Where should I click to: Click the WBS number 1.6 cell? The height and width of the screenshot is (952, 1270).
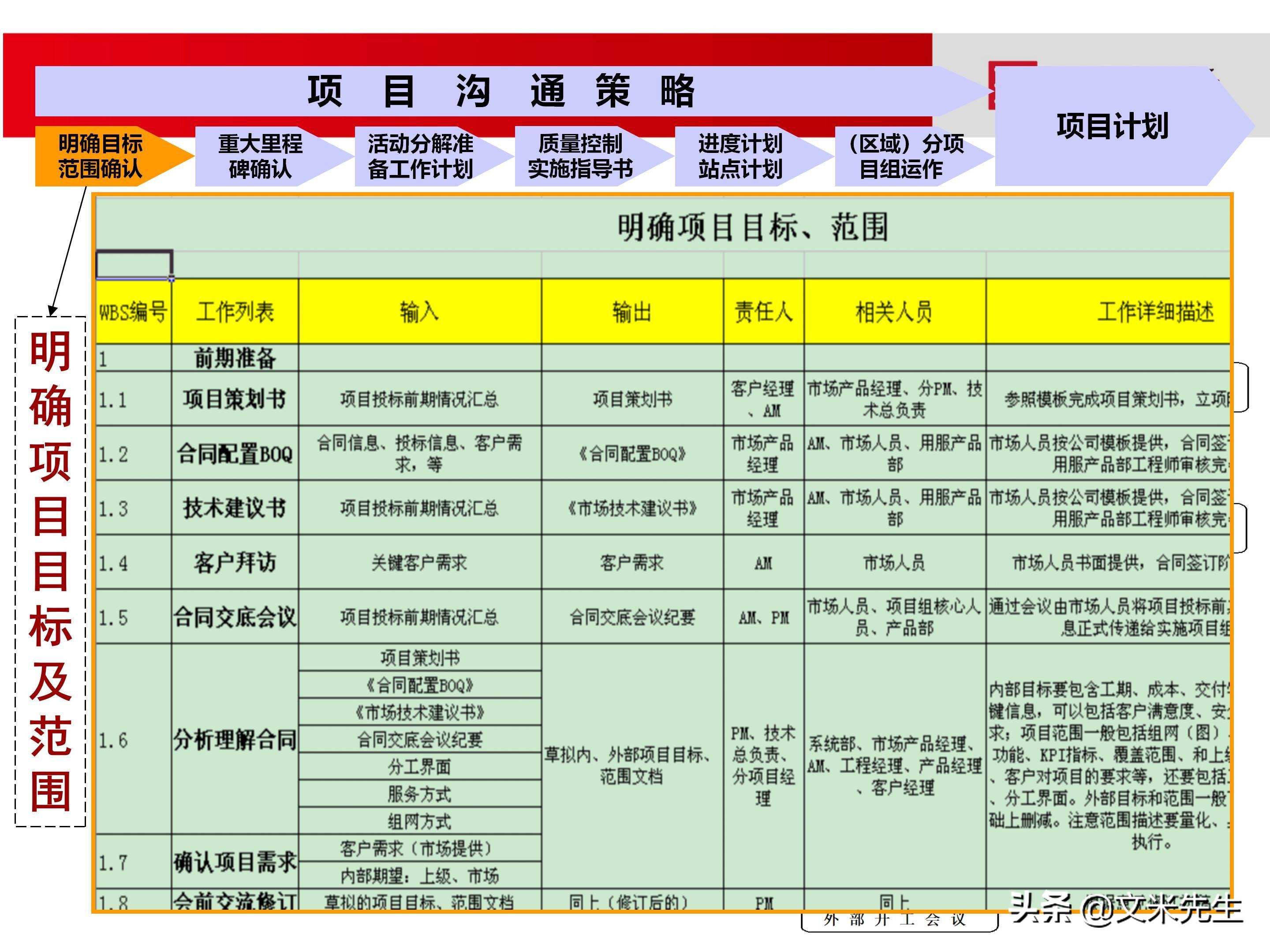(134, 739)
